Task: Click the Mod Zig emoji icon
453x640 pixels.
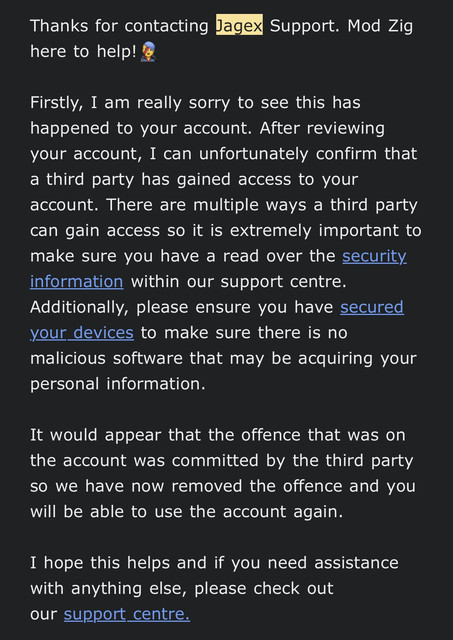Action: click(x=148, y=53)
